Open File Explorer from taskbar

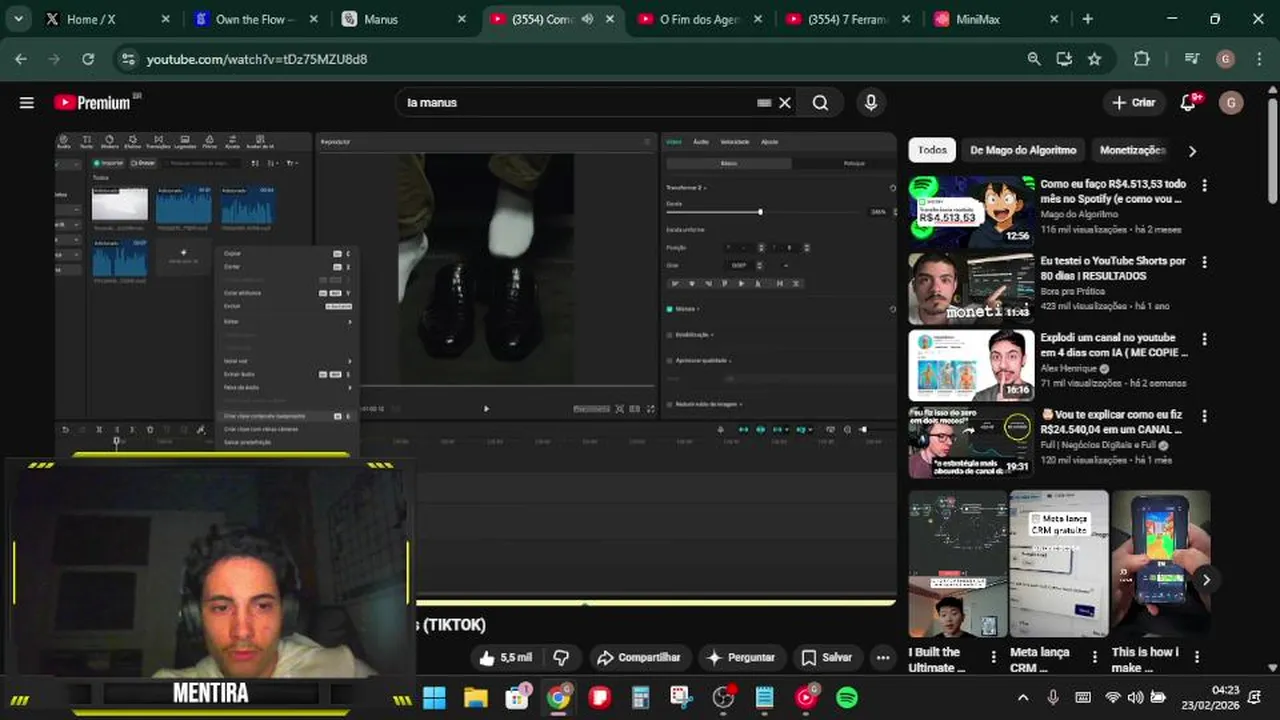[476, 697]
